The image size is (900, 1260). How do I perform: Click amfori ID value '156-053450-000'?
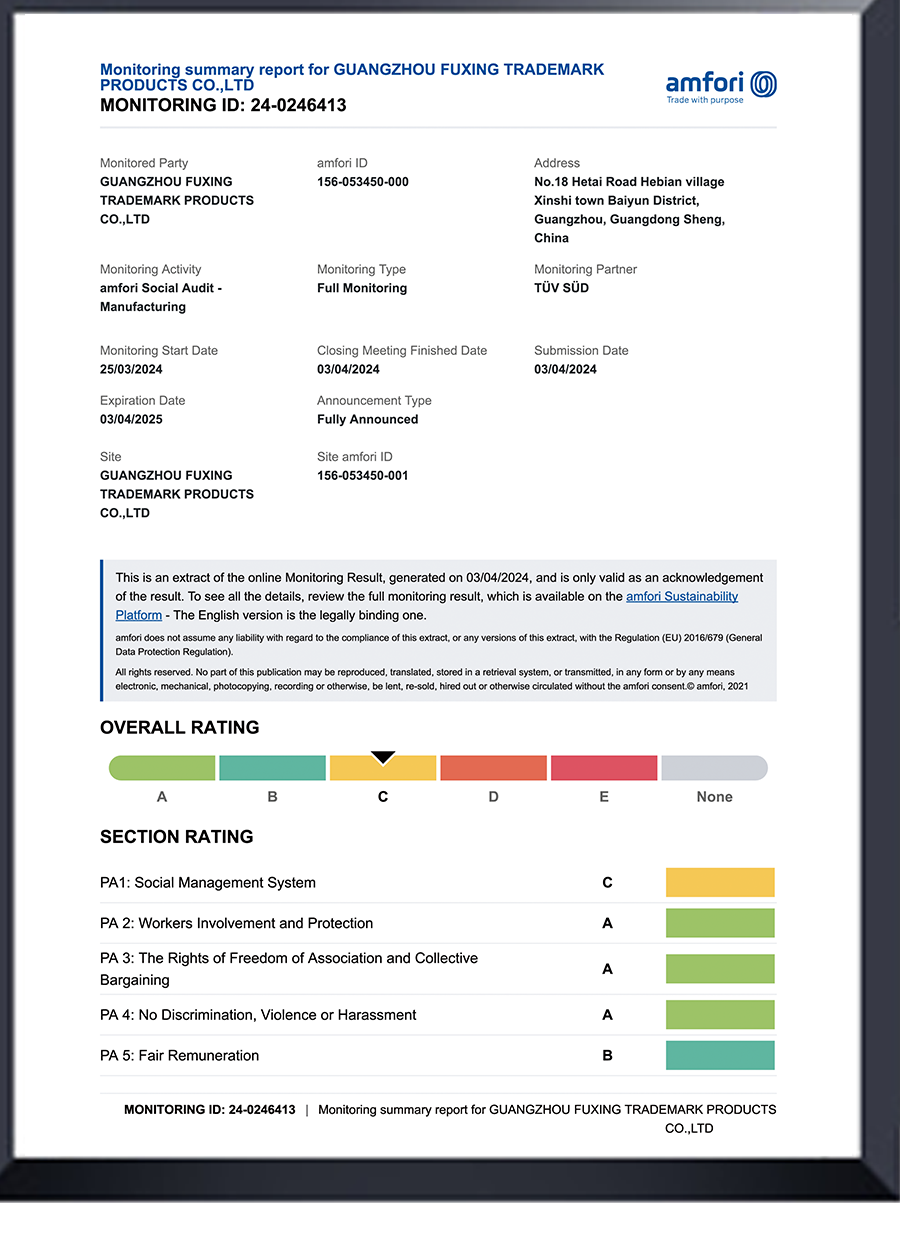point(363,182)
